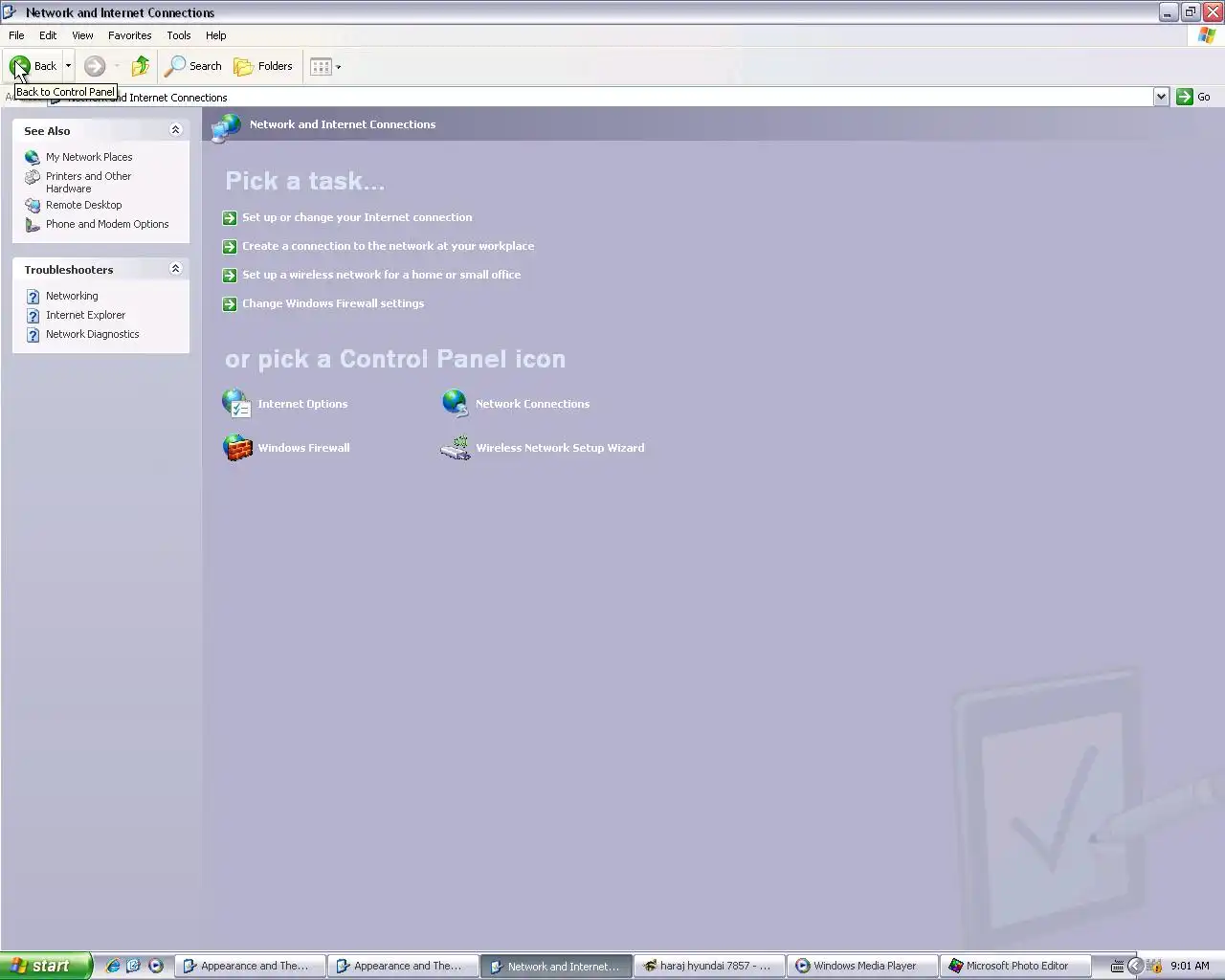Switch to Network and Internet taskbar button

pos(556,966)
